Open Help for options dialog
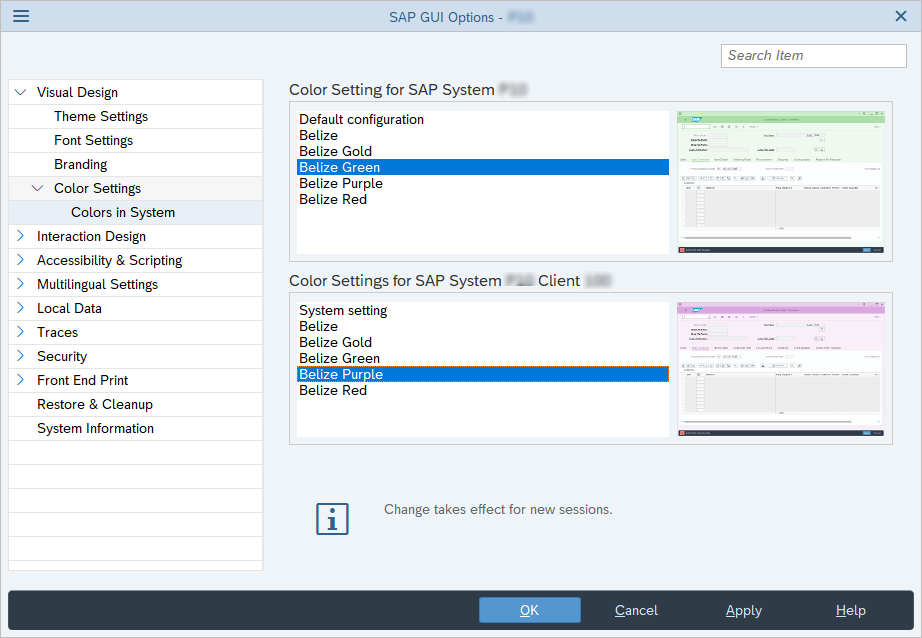Screen dimensions: 922x638 [850, 610]
